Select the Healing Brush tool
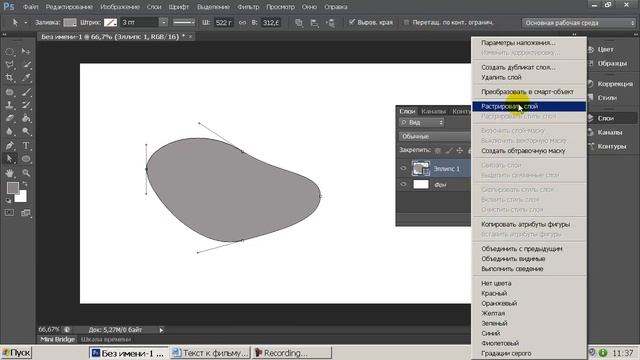This screenshot has height=360, width=640. [10, 92]
